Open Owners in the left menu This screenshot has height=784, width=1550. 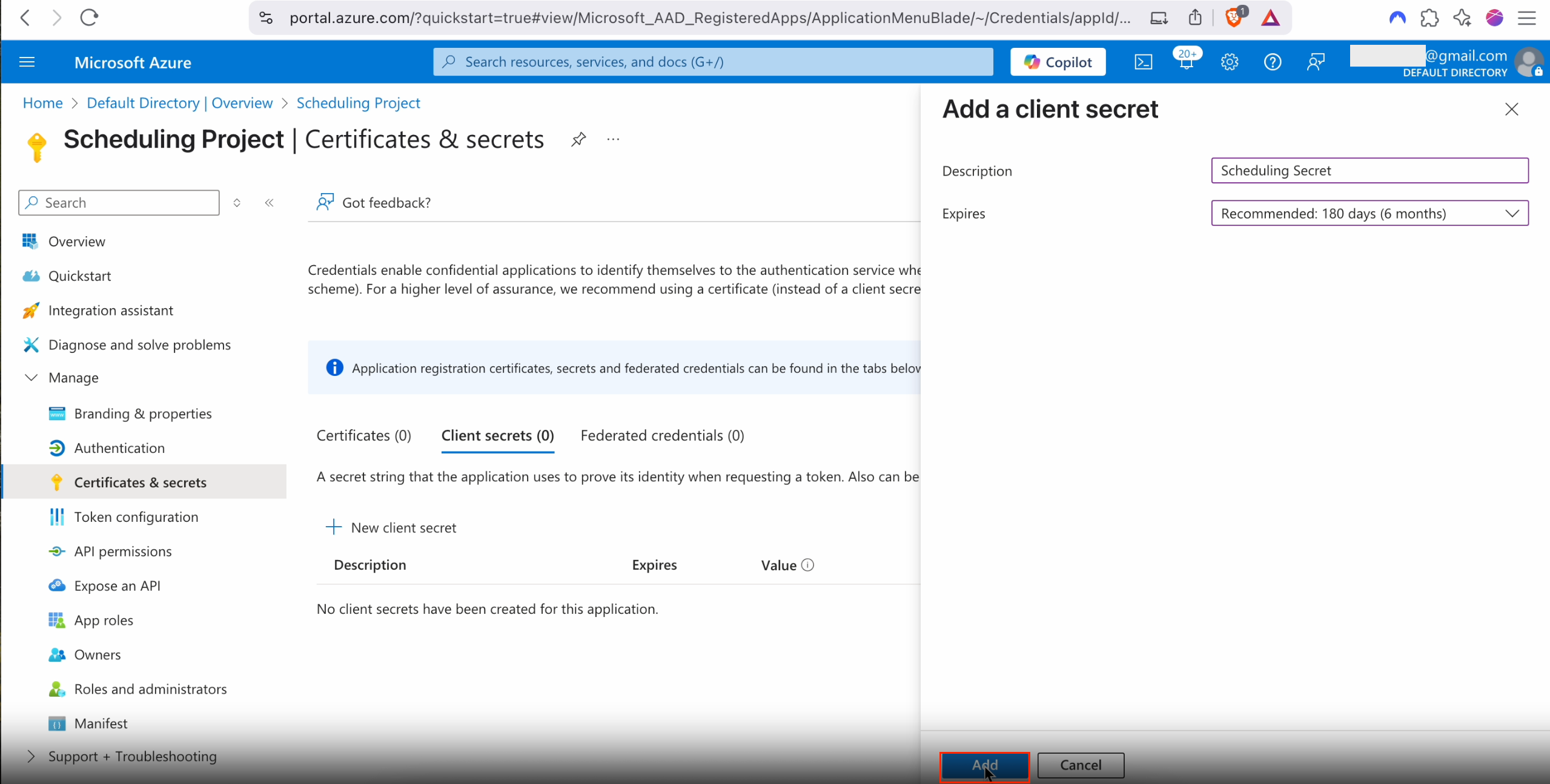[97, 655]
